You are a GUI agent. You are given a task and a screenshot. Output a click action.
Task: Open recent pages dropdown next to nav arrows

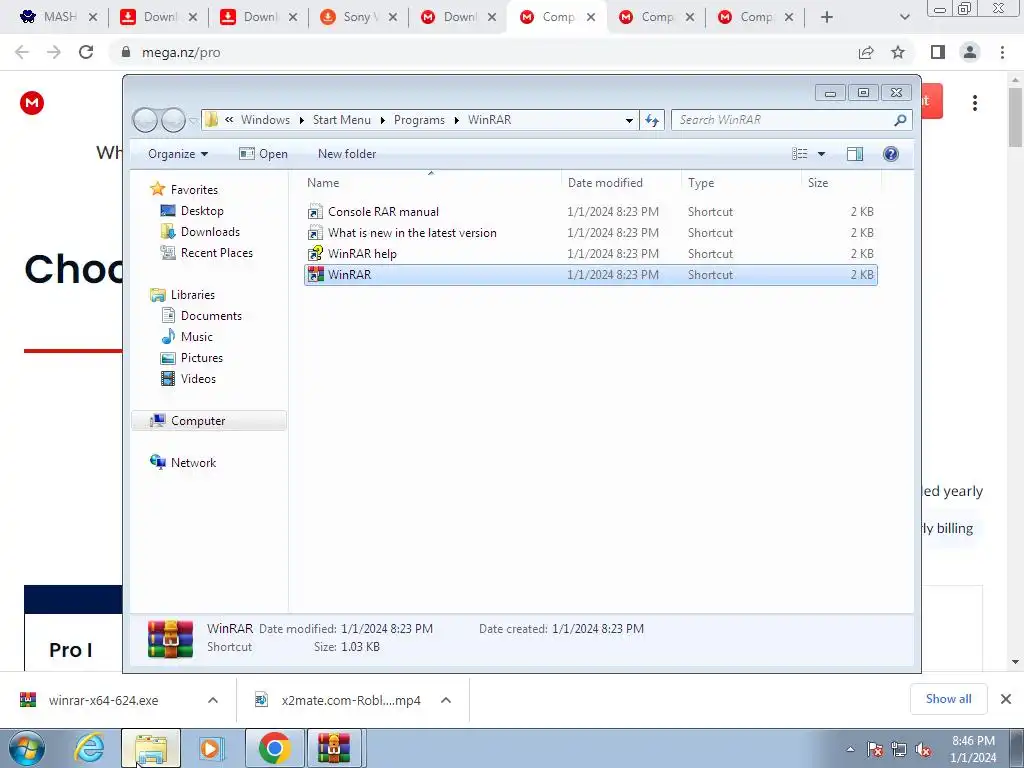tap(193, 120)
